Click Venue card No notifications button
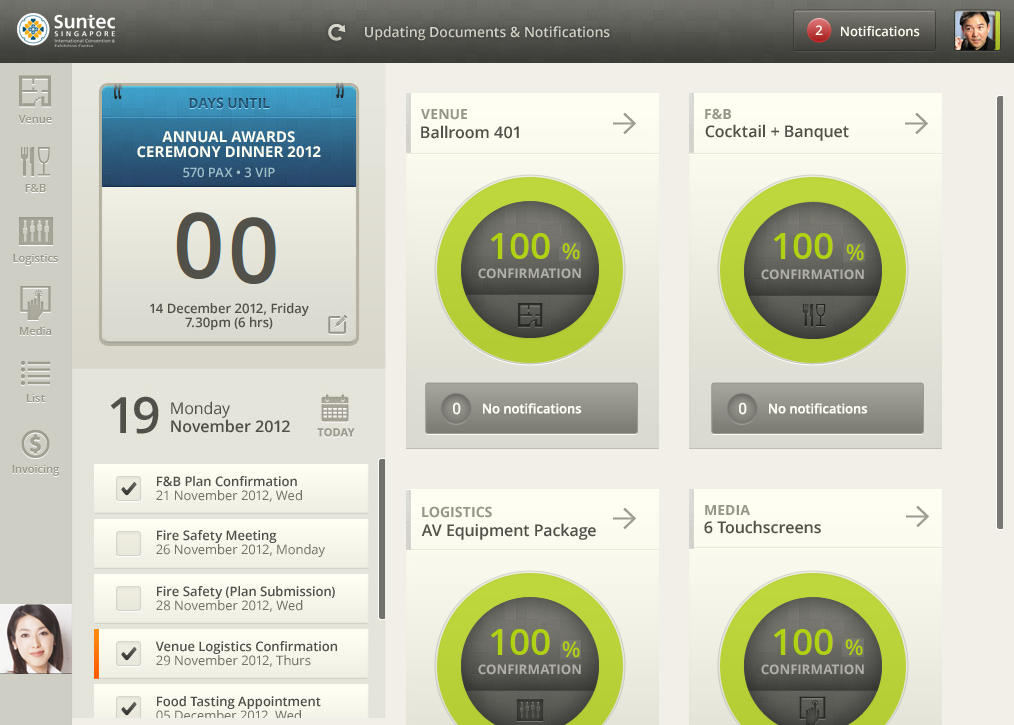 point(532,408)
